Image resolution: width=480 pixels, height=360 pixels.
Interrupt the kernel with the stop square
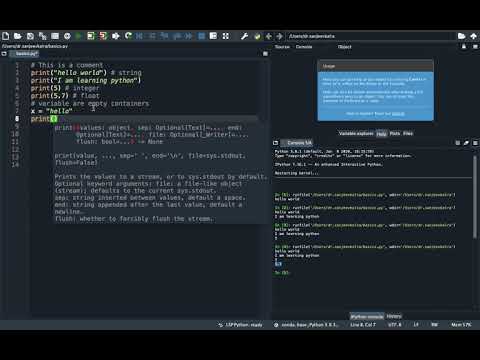pyautogui.click(x=458, y=143)
